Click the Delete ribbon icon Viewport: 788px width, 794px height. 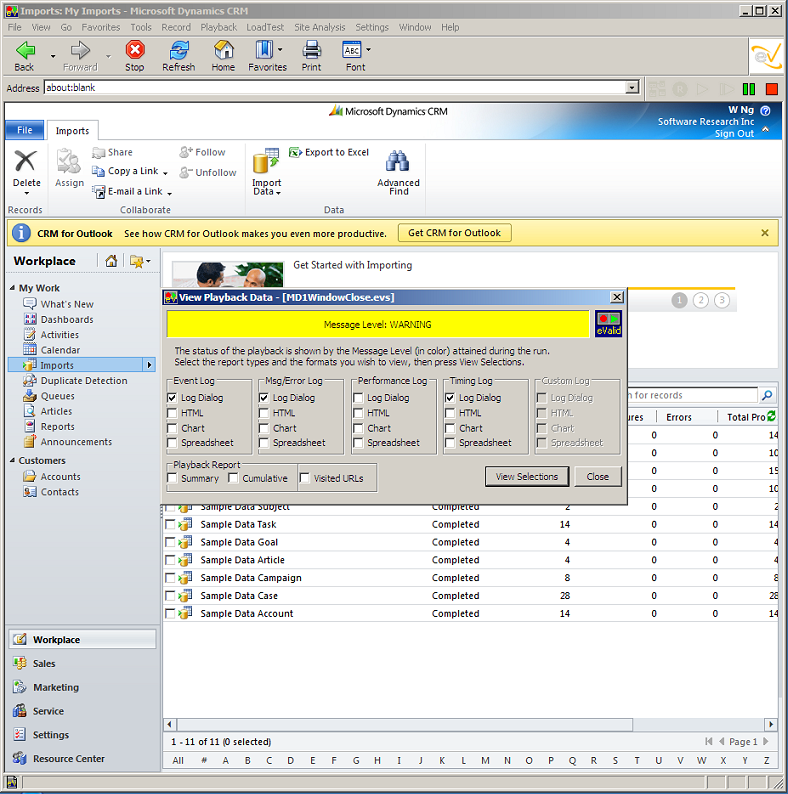(x=25, y=161)
